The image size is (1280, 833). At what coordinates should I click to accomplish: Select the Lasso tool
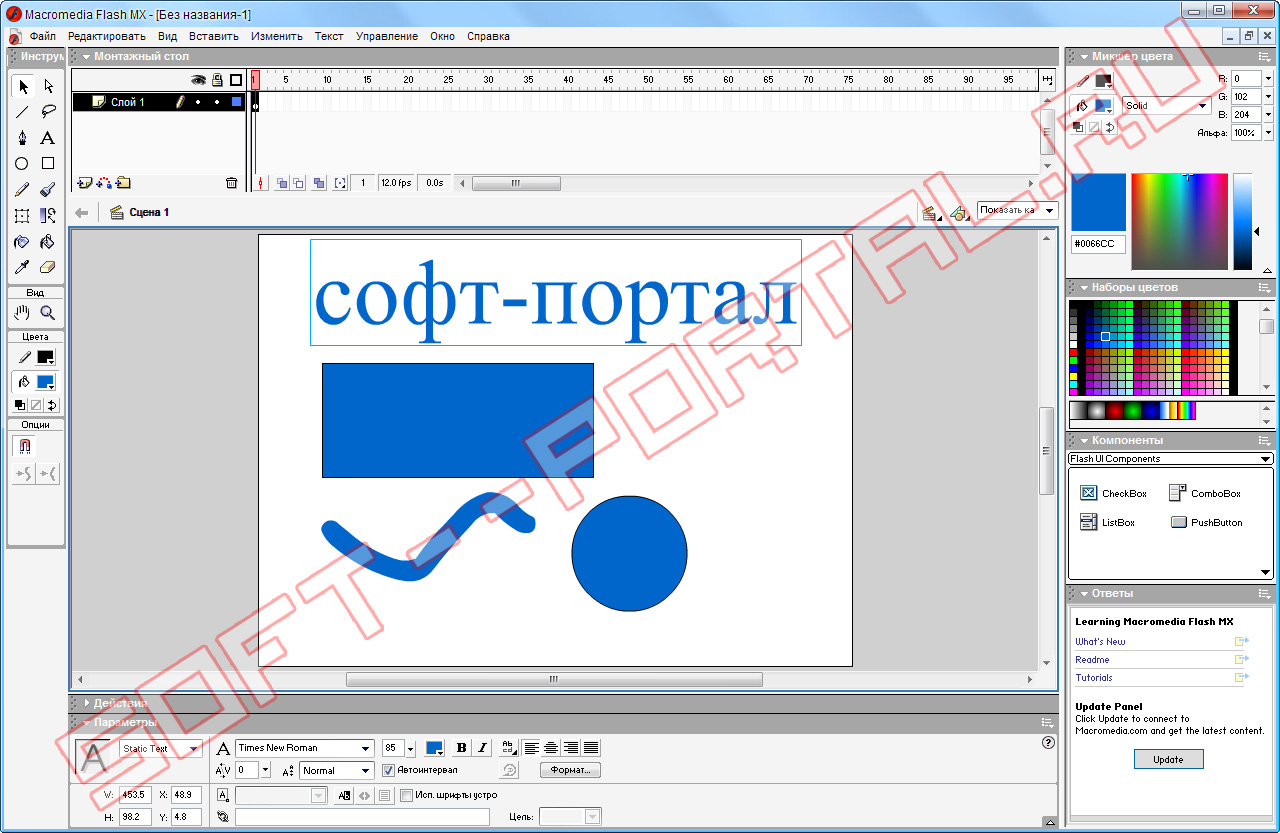[x=48, y=112]
